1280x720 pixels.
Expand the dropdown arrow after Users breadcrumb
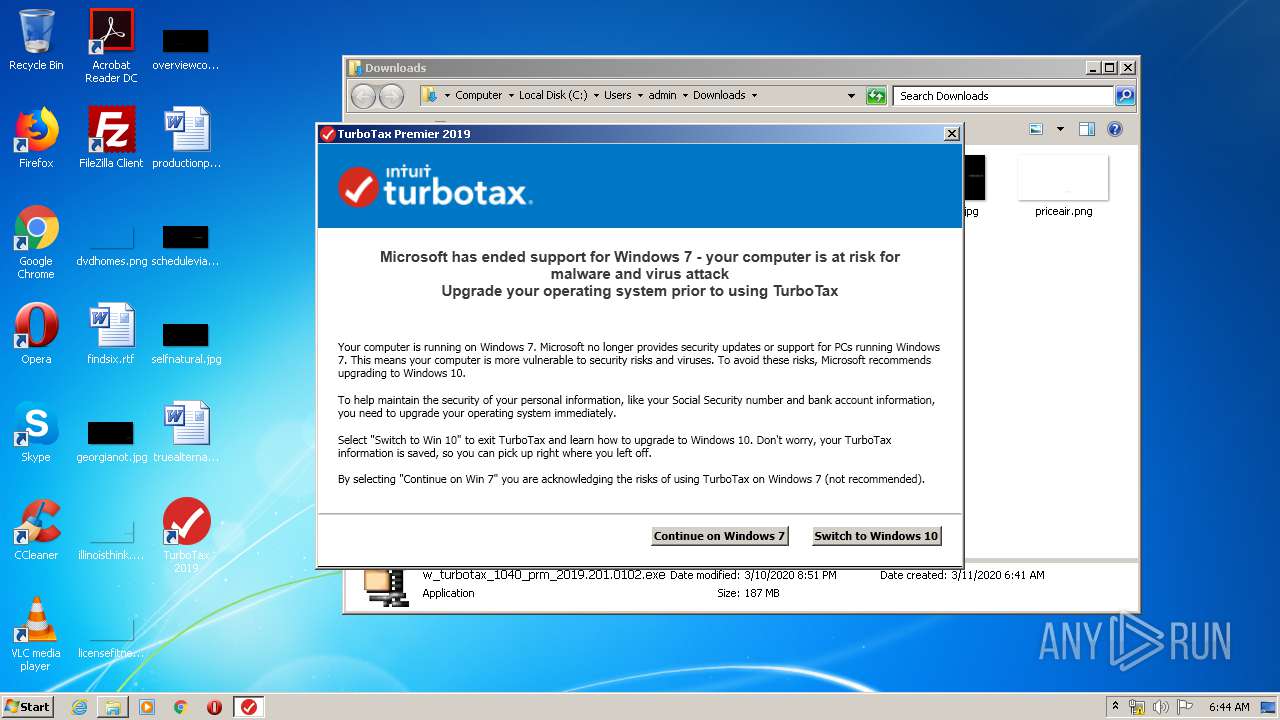click(640, 96)
